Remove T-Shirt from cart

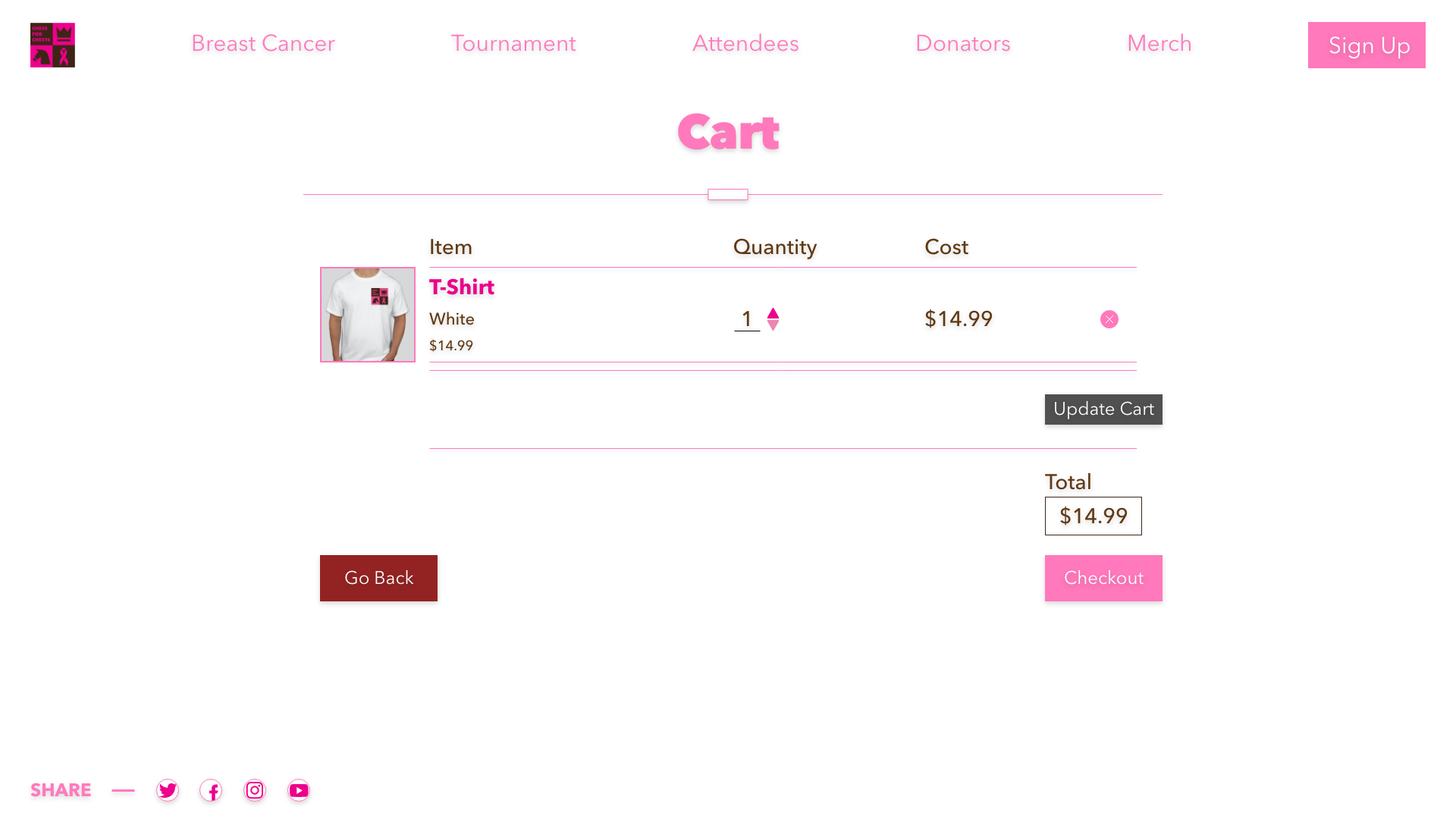1109,319
